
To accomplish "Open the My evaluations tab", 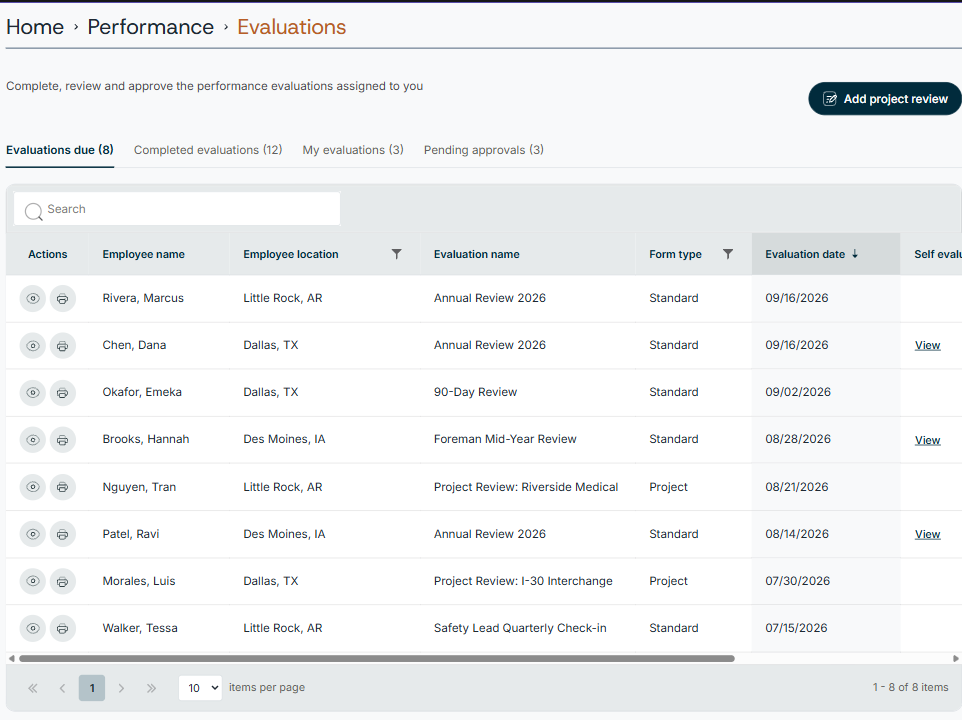I will coord(353,150).
